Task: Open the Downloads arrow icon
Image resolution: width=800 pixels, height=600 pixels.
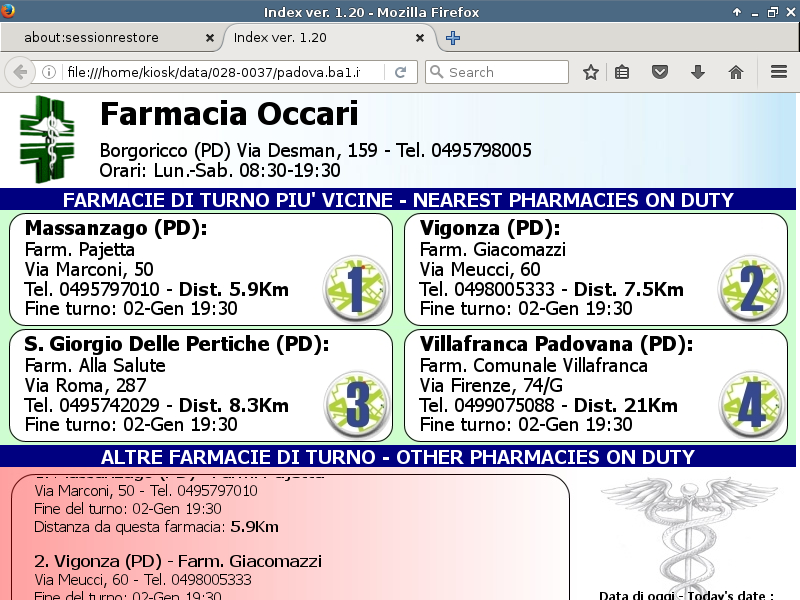Action: tap(698, 72)
